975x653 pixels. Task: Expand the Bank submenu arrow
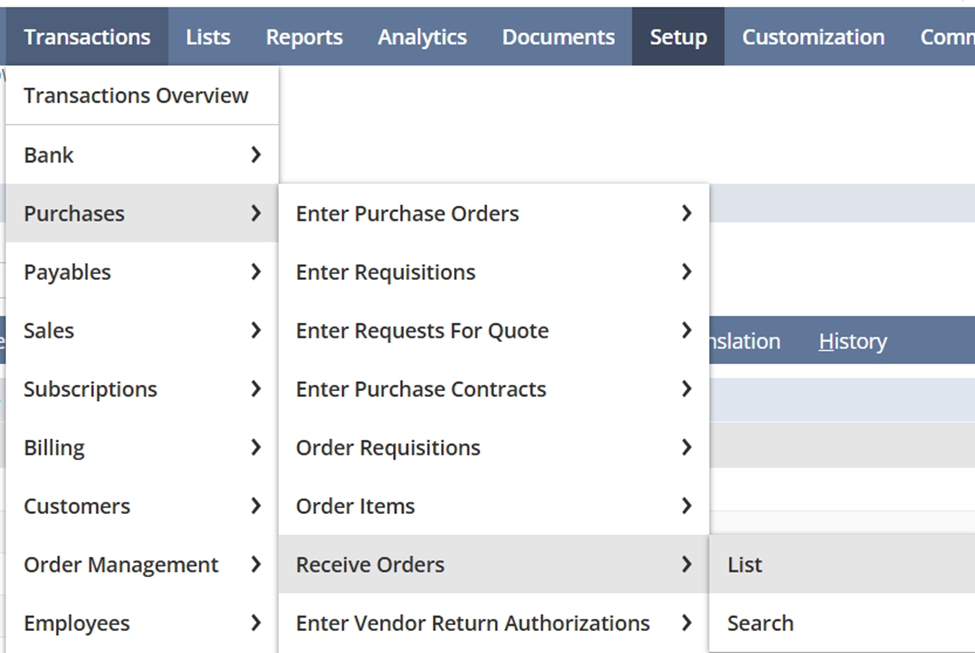click(256, 155)
